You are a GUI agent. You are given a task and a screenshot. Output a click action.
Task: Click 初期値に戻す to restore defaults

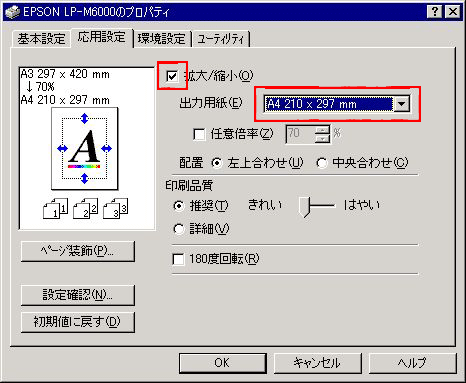(x=78, y=322)
